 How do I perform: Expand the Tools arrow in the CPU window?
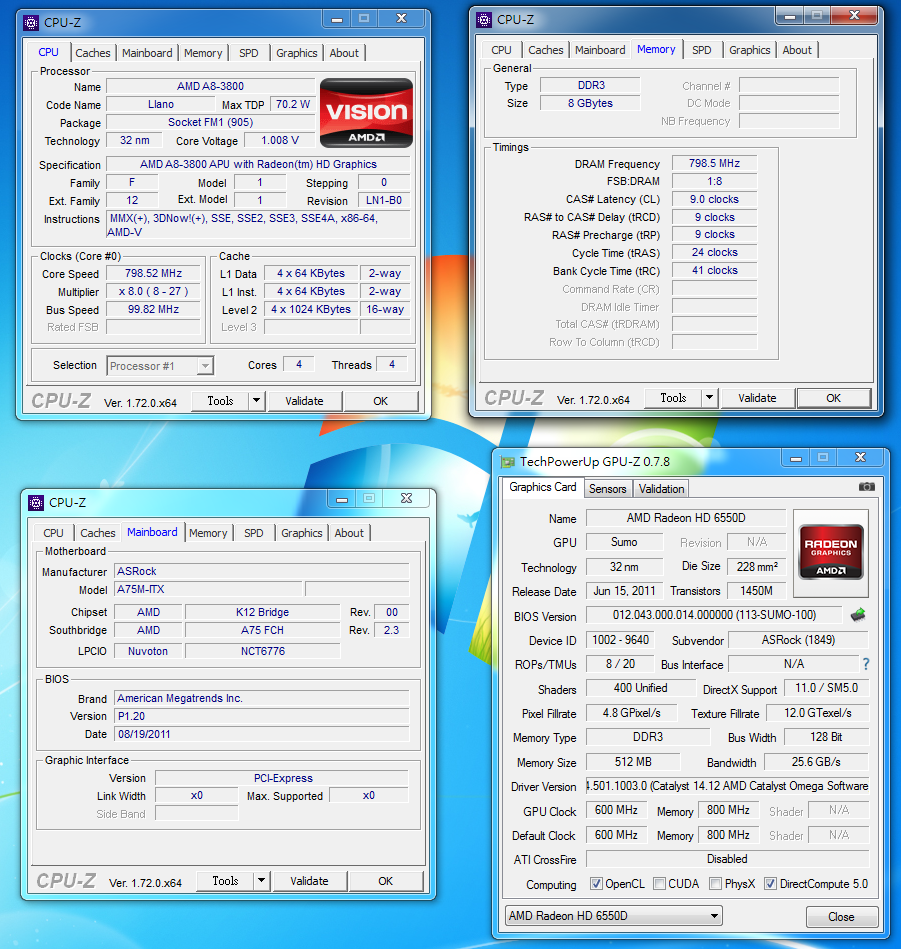click(x=257, y=401)
